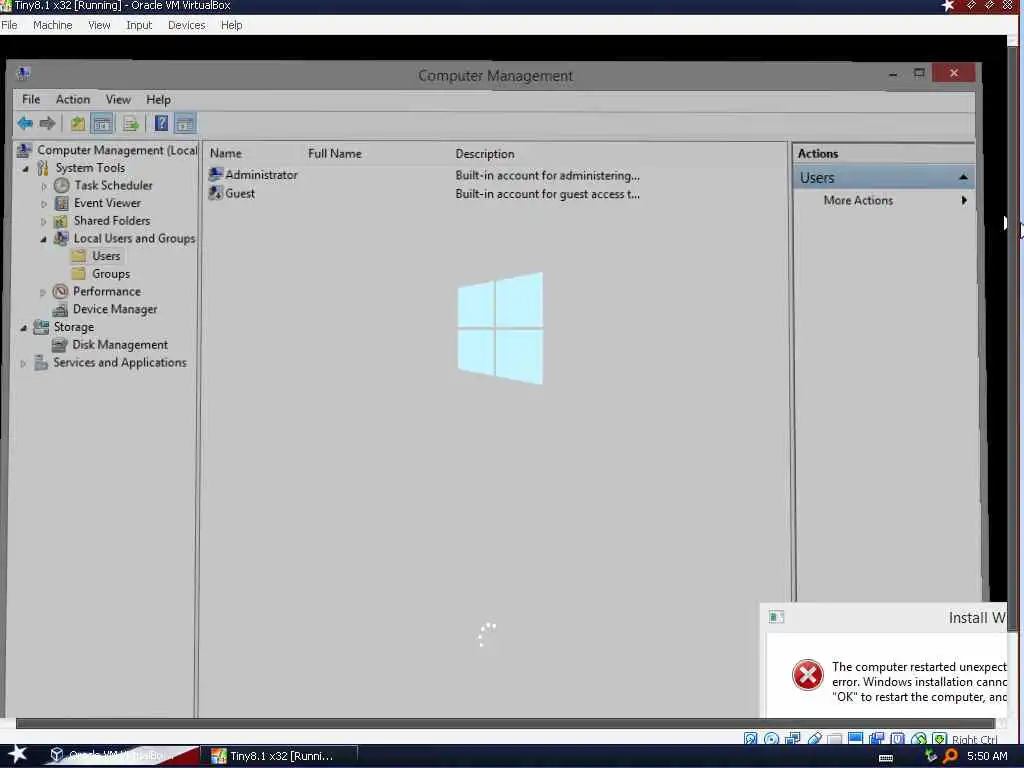The height and width of the screenshot is (768, 1024).
Task: Select the Administrator user account
Action: pos(253,175)
